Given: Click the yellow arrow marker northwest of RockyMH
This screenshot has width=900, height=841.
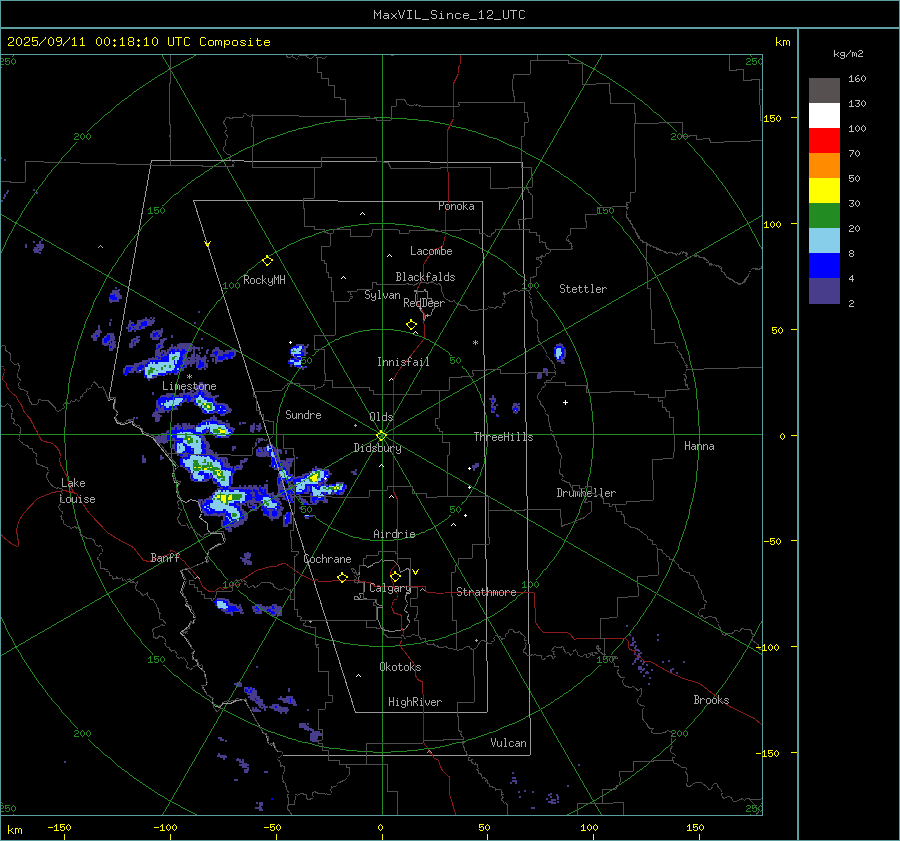Looking at the screenshot, I should [x=208, y=244].
